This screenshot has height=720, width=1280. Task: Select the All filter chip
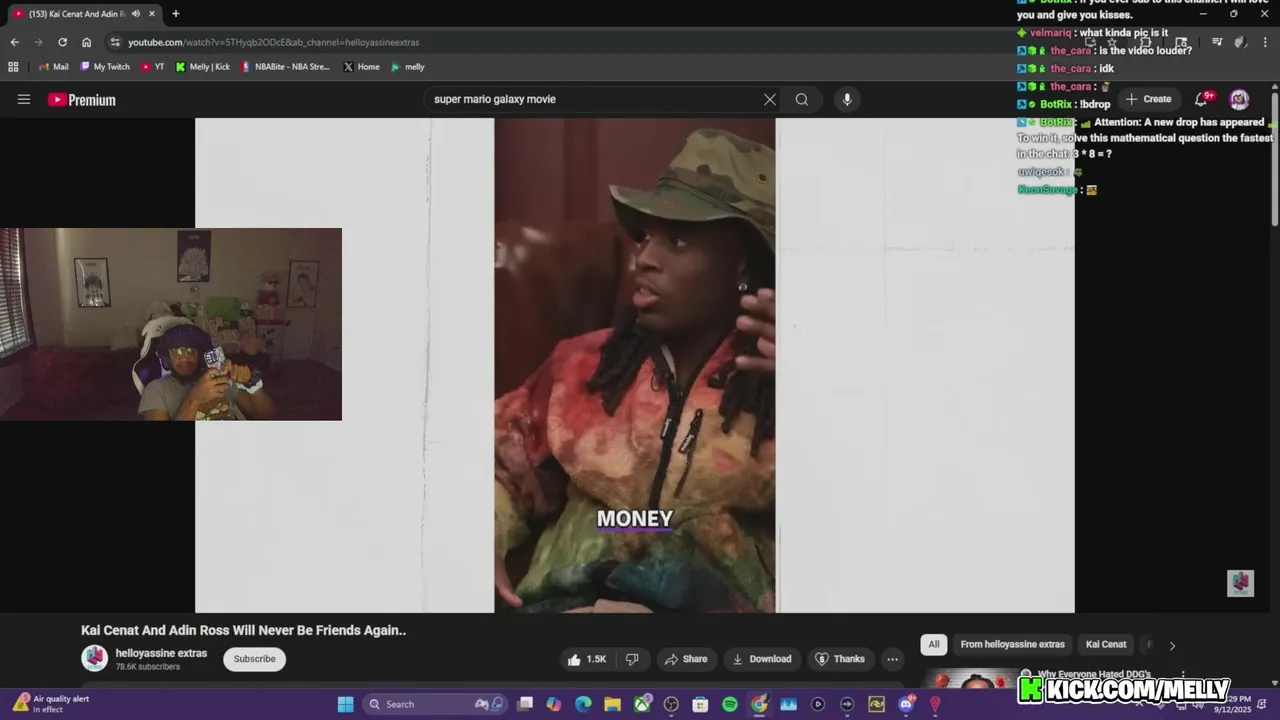[x=934, y=644]
